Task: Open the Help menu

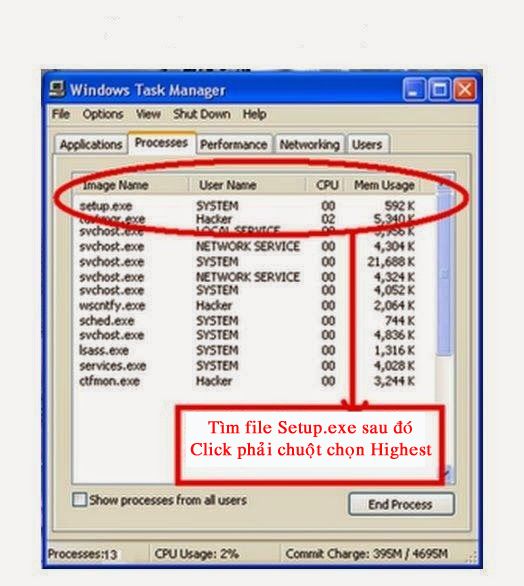Action: 254,114
